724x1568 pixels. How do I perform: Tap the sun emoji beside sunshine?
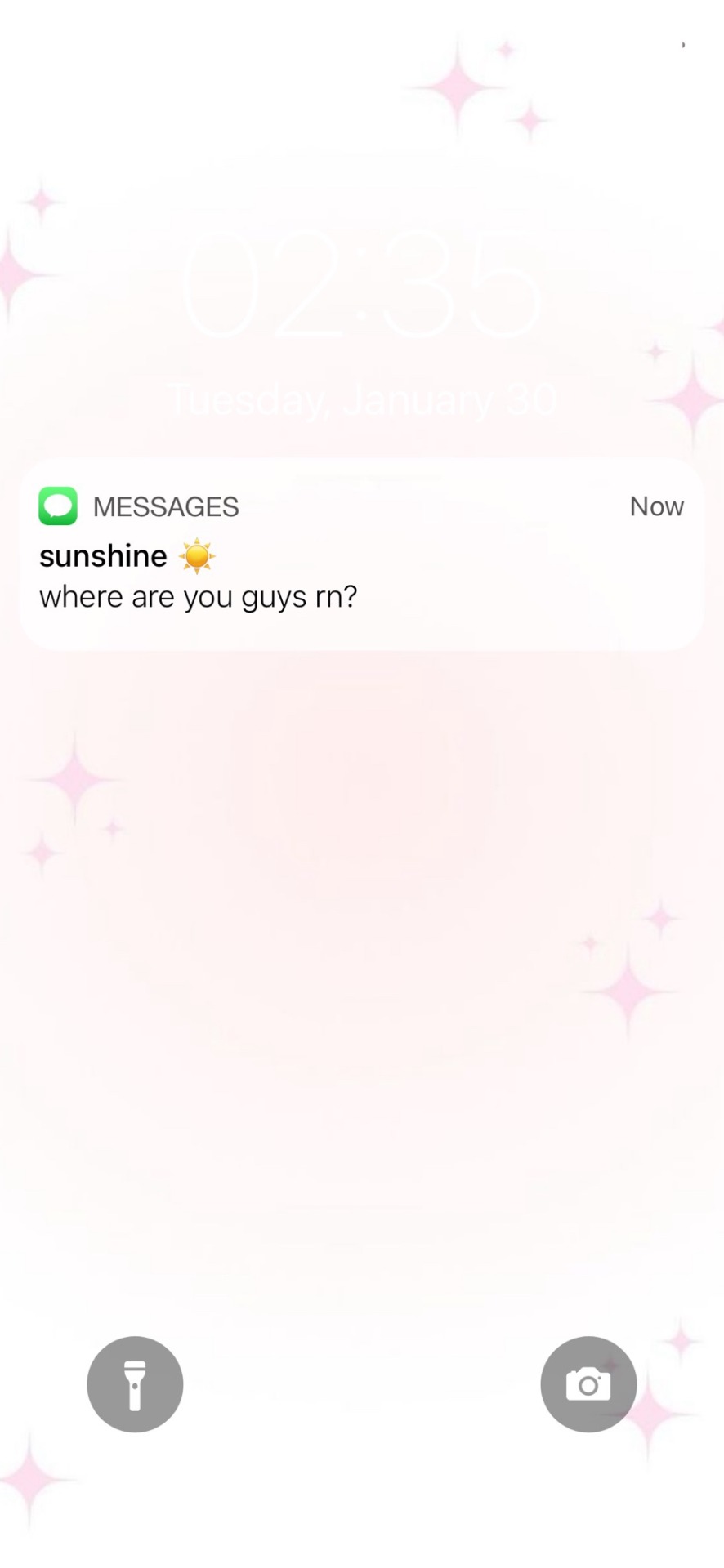pos(197,556)
